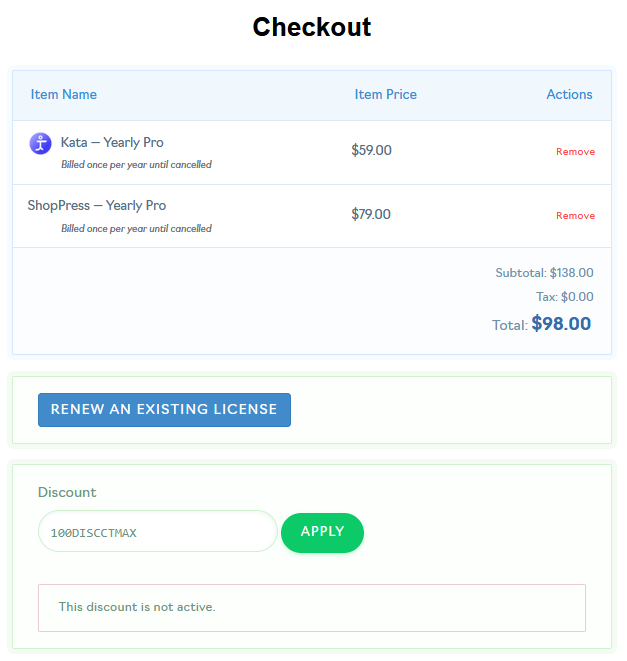Click the $79.00 ShopPress price

coord(371,214)
